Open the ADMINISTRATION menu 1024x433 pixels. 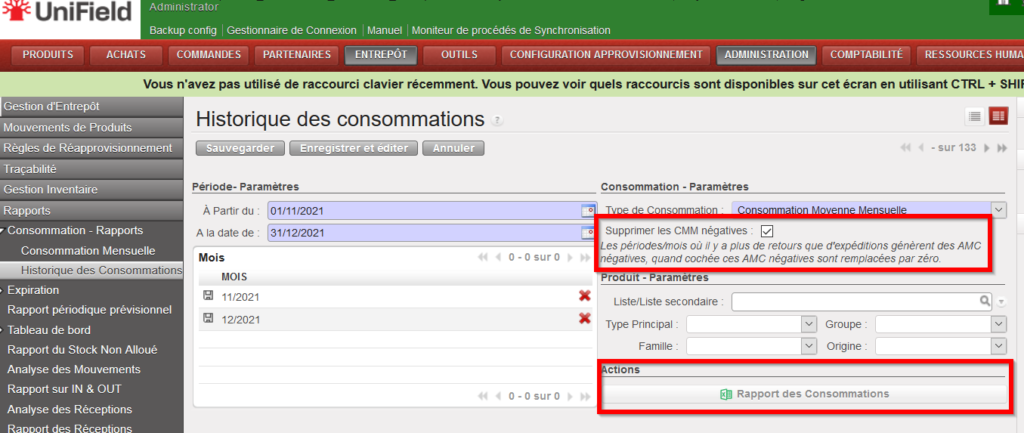pos(766,55)
